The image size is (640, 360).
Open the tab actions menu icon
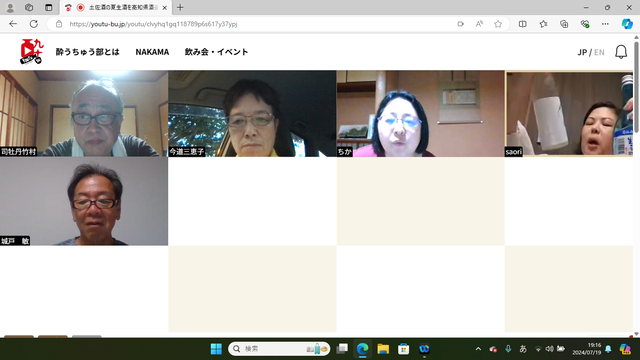[x=49, y=7]
